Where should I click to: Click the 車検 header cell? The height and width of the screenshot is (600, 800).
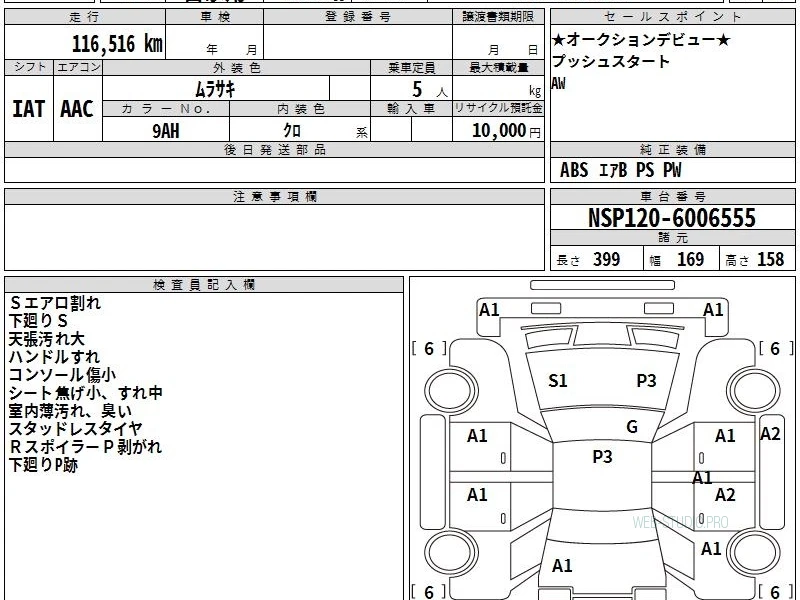pos(215,17)
